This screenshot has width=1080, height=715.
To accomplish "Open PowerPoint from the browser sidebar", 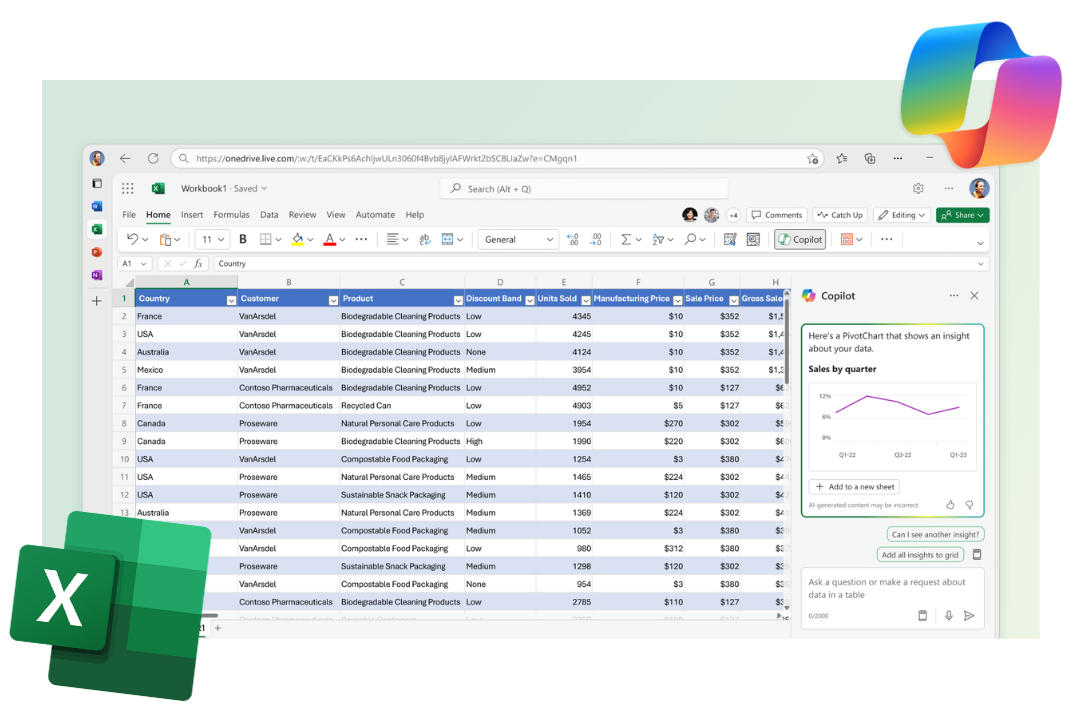I will tap(97, 252).
